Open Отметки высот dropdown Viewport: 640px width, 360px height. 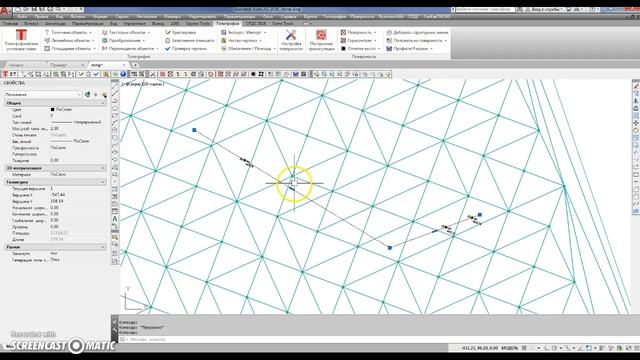click(x=360, y=49)
